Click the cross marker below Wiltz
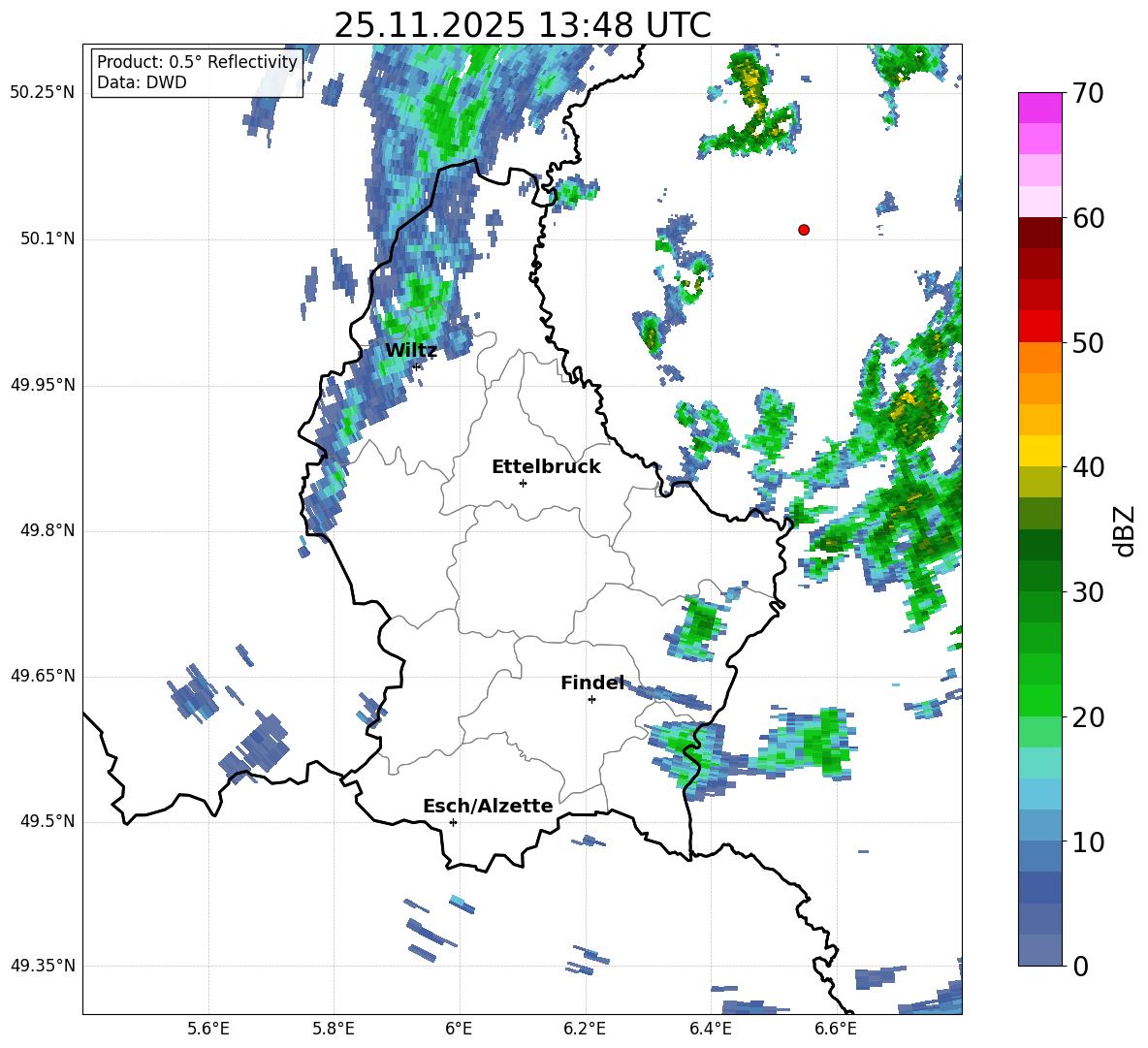This screenshot has width=1148, height=1048. point(416,366)
